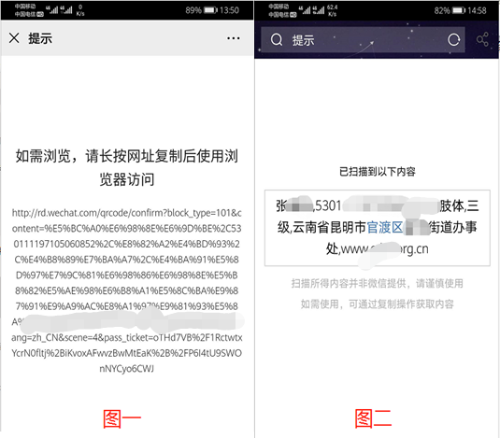Tap signal strength bars in right status bar
The image size is (500, 438).
[x=311, y=10]
